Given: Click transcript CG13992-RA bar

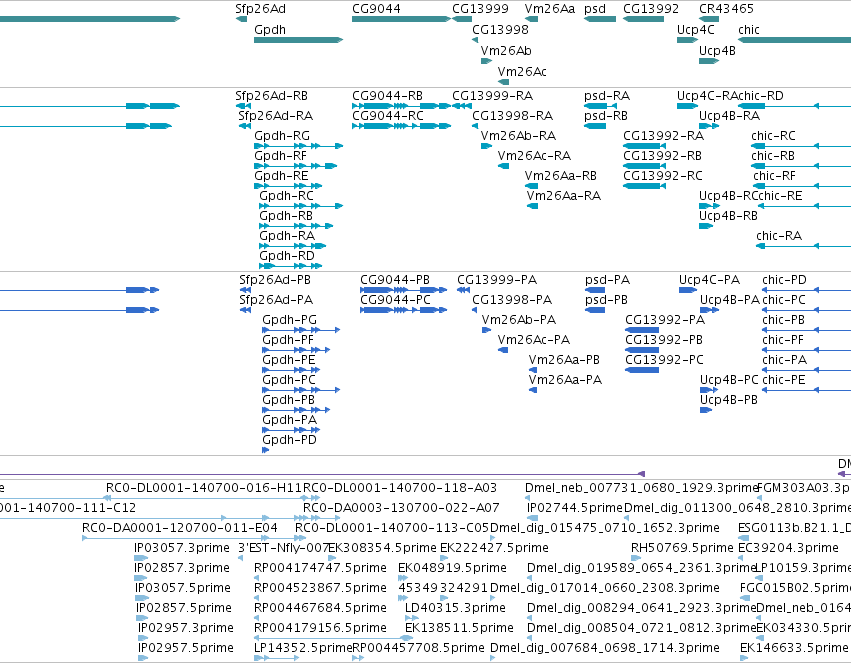Looking at the screenshot, I should click(644, 146).
